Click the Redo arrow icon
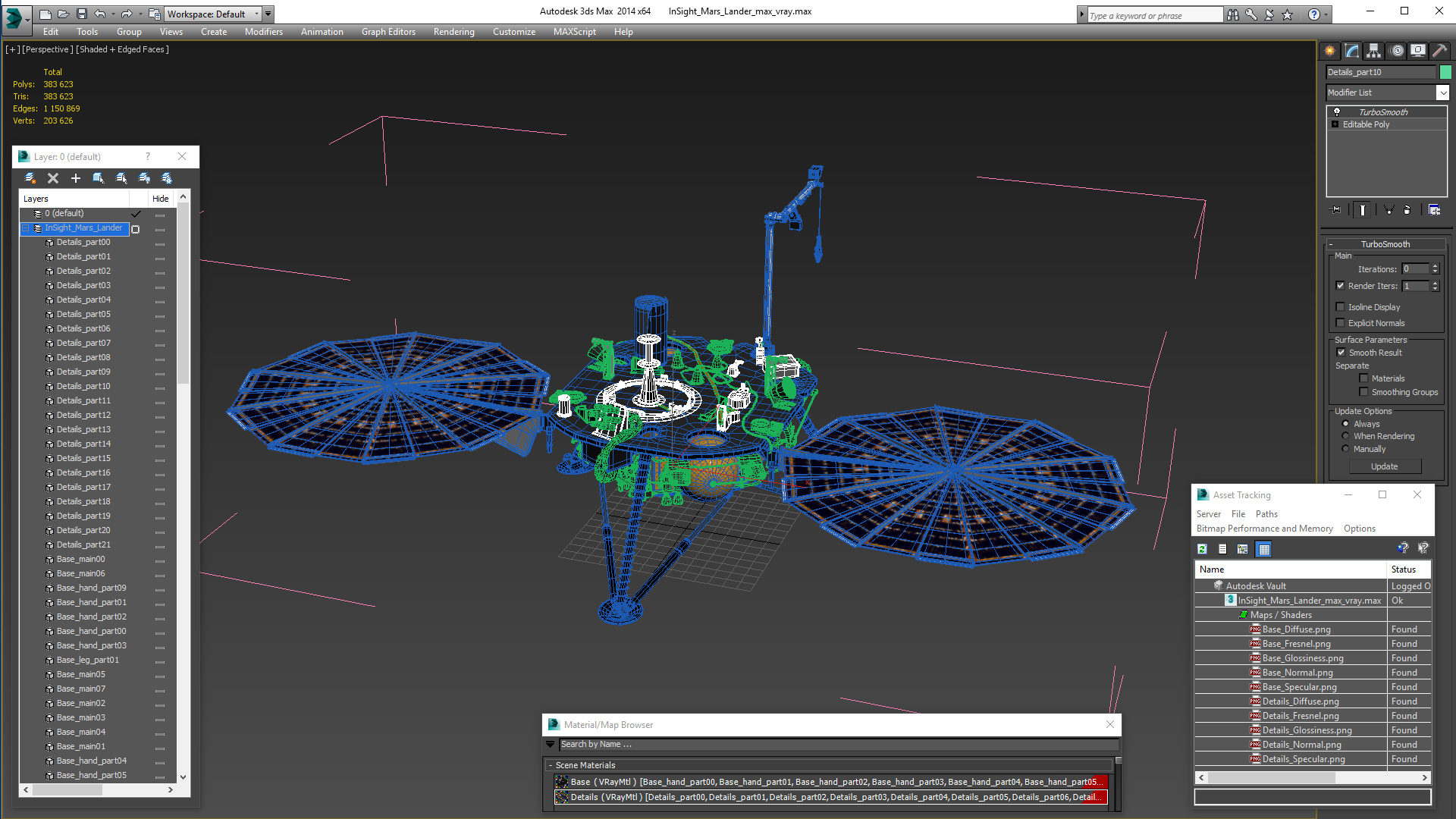Viewport: 1456px width, 819px height. [x=127, y=14]
